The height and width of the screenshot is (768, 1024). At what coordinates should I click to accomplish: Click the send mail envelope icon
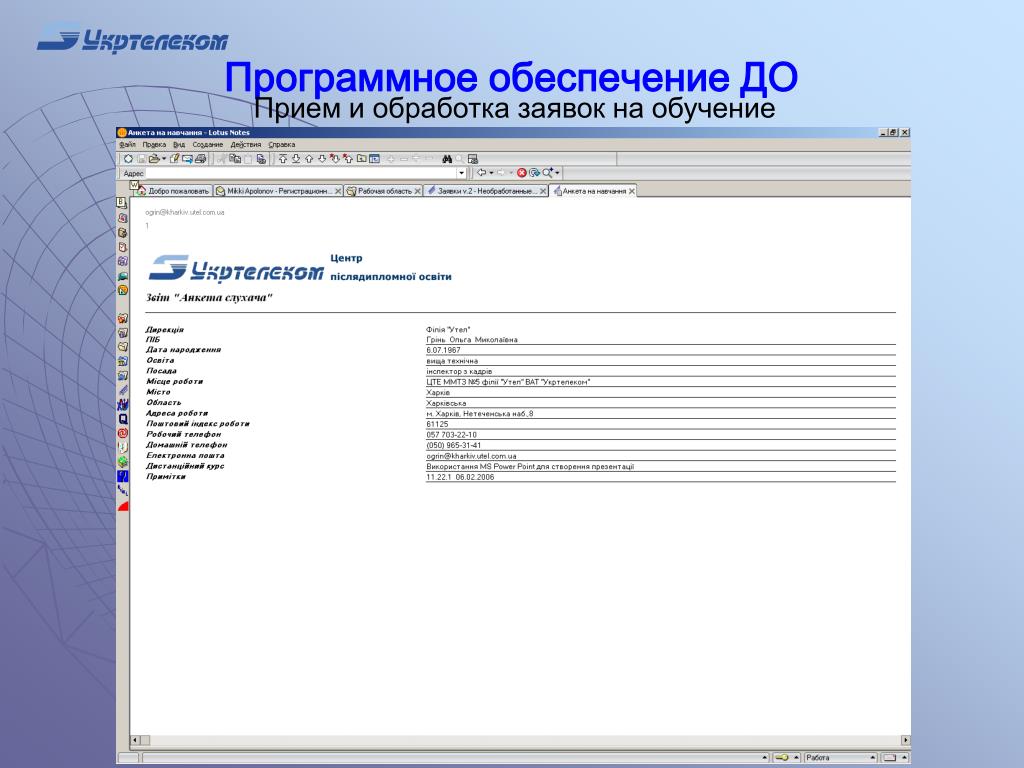click(x=187, y=159)
